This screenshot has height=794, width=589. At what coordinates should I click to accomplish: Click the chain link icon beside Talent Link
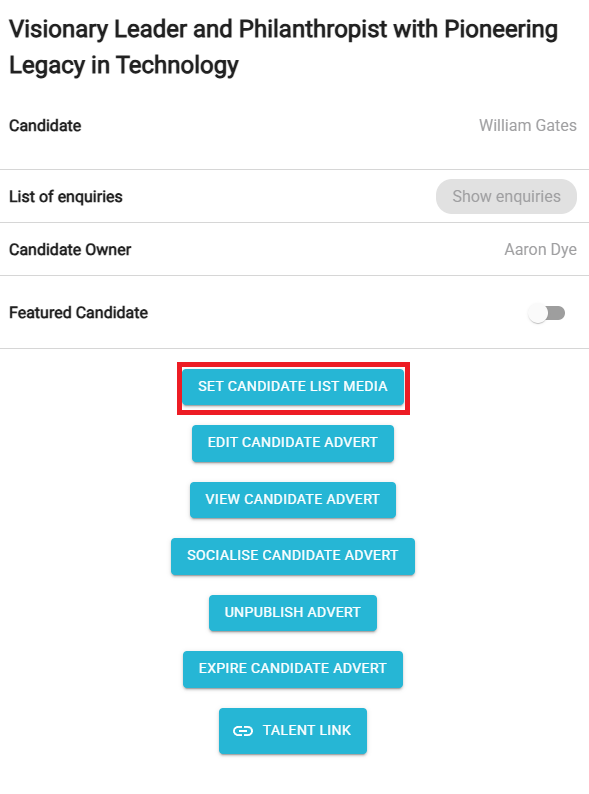pos(243,731)
